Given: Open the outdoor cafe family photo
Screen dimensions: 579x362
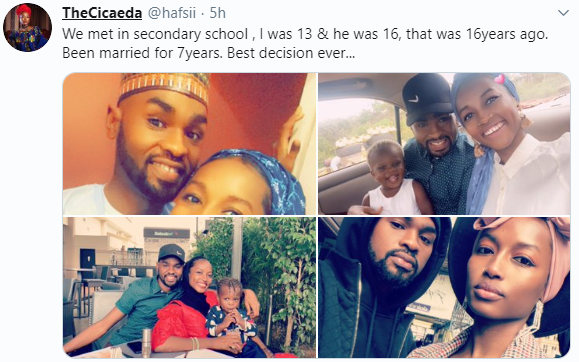Looking at the screenshot, I should pyautogui.click(x=190, y=287).
